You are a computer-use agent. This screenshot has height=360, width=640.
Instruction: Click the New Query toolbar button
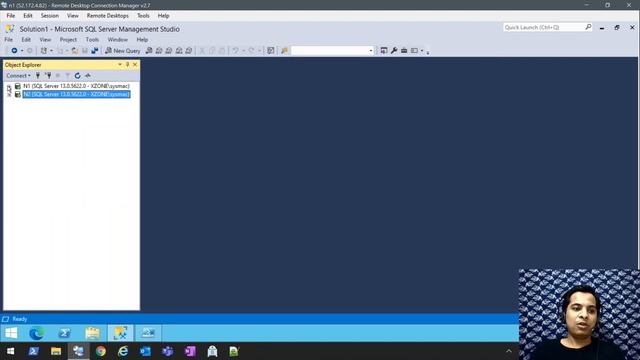coord(123,51)
